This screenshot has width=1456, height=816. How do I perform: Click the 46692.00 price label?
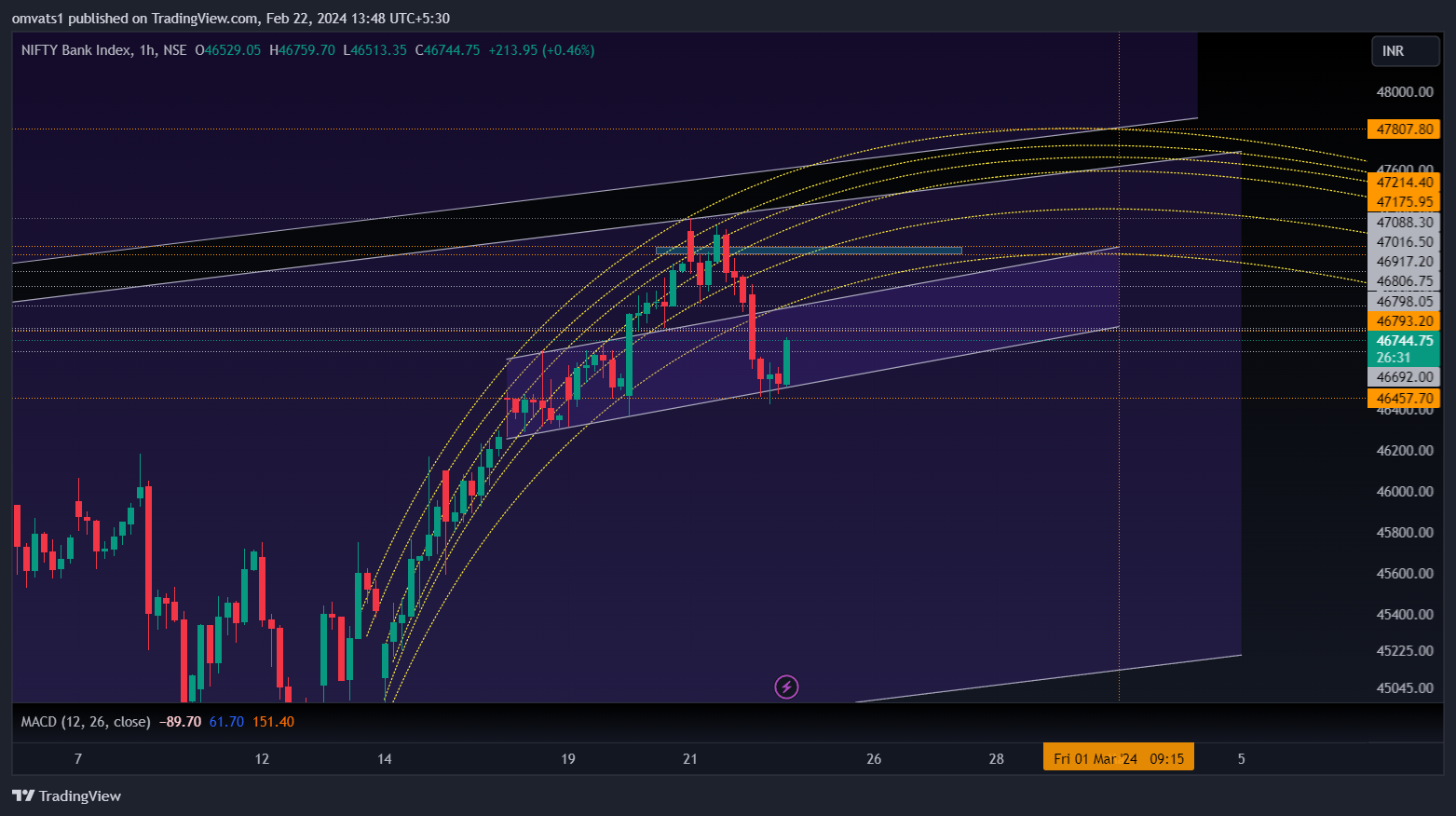(1404, 377)
